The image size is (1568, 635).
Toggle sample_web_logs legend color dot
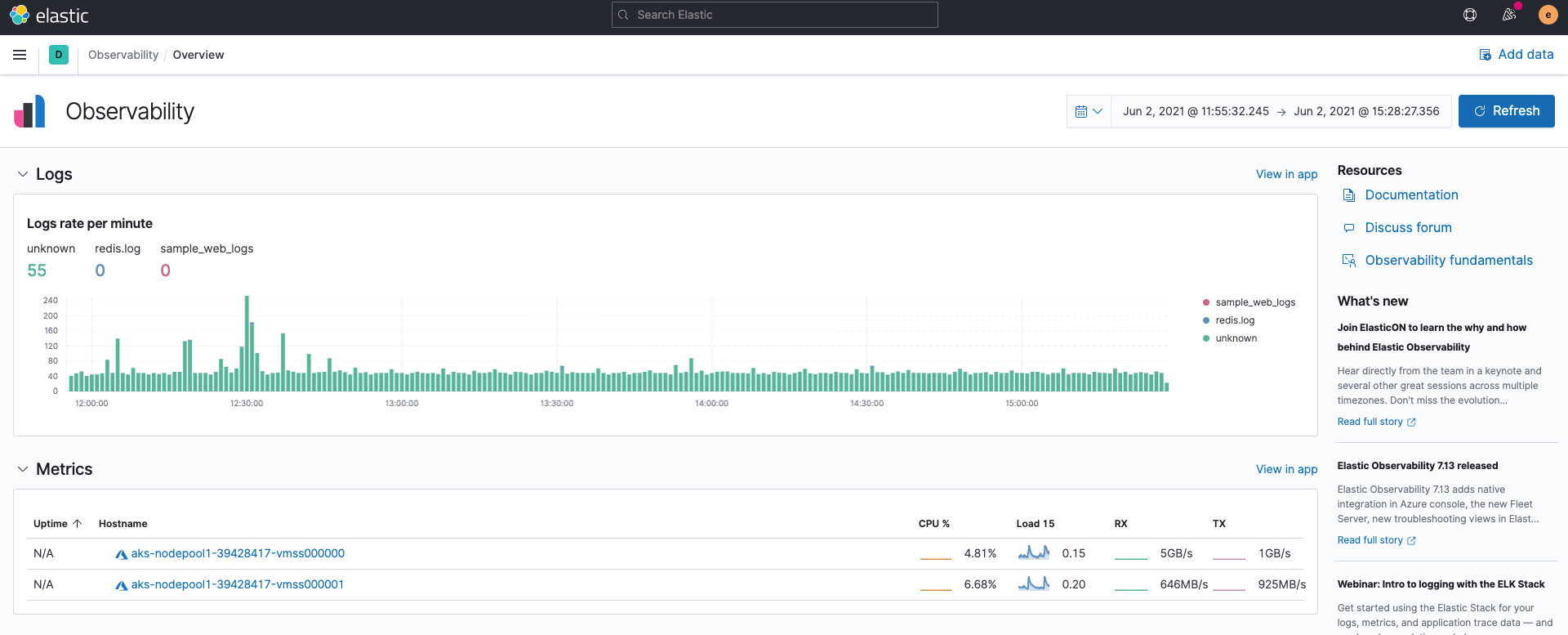1206,302
